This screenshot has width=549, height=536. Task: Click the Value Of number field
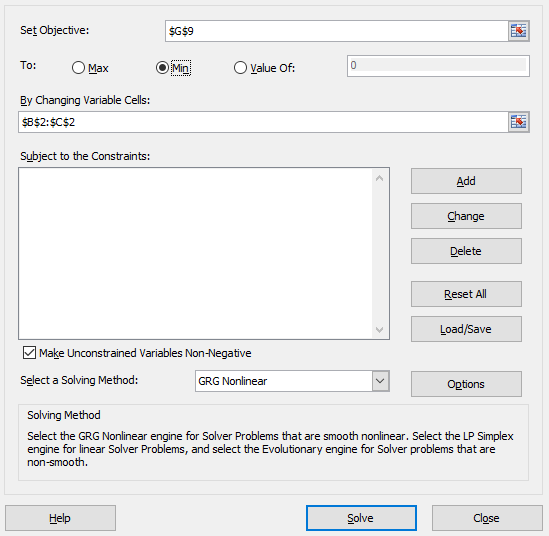[438, 66]
